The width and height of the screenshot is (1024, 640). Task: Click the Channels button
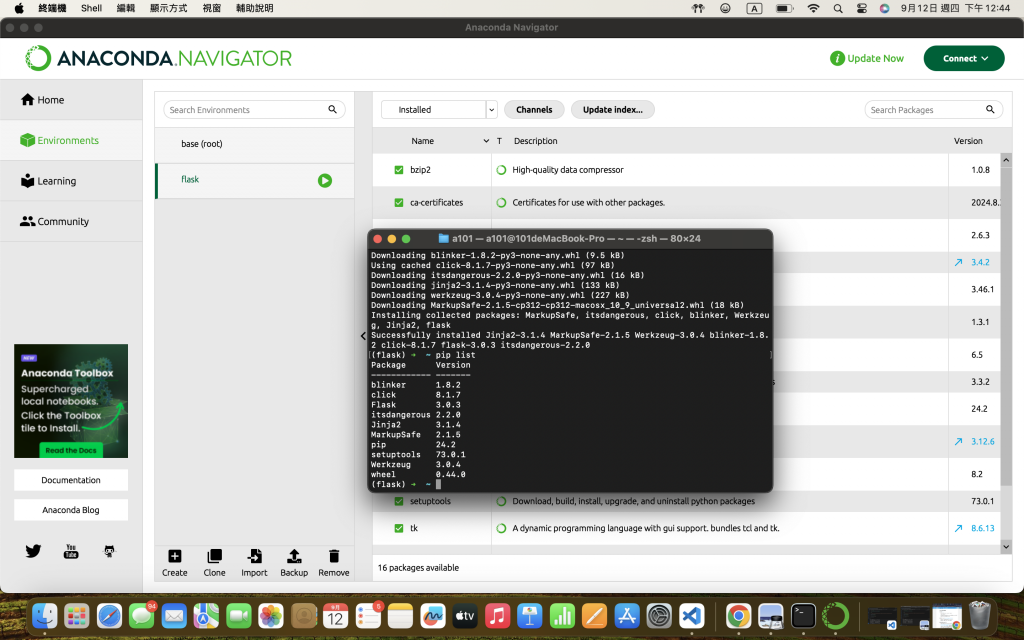coord(534,110)
